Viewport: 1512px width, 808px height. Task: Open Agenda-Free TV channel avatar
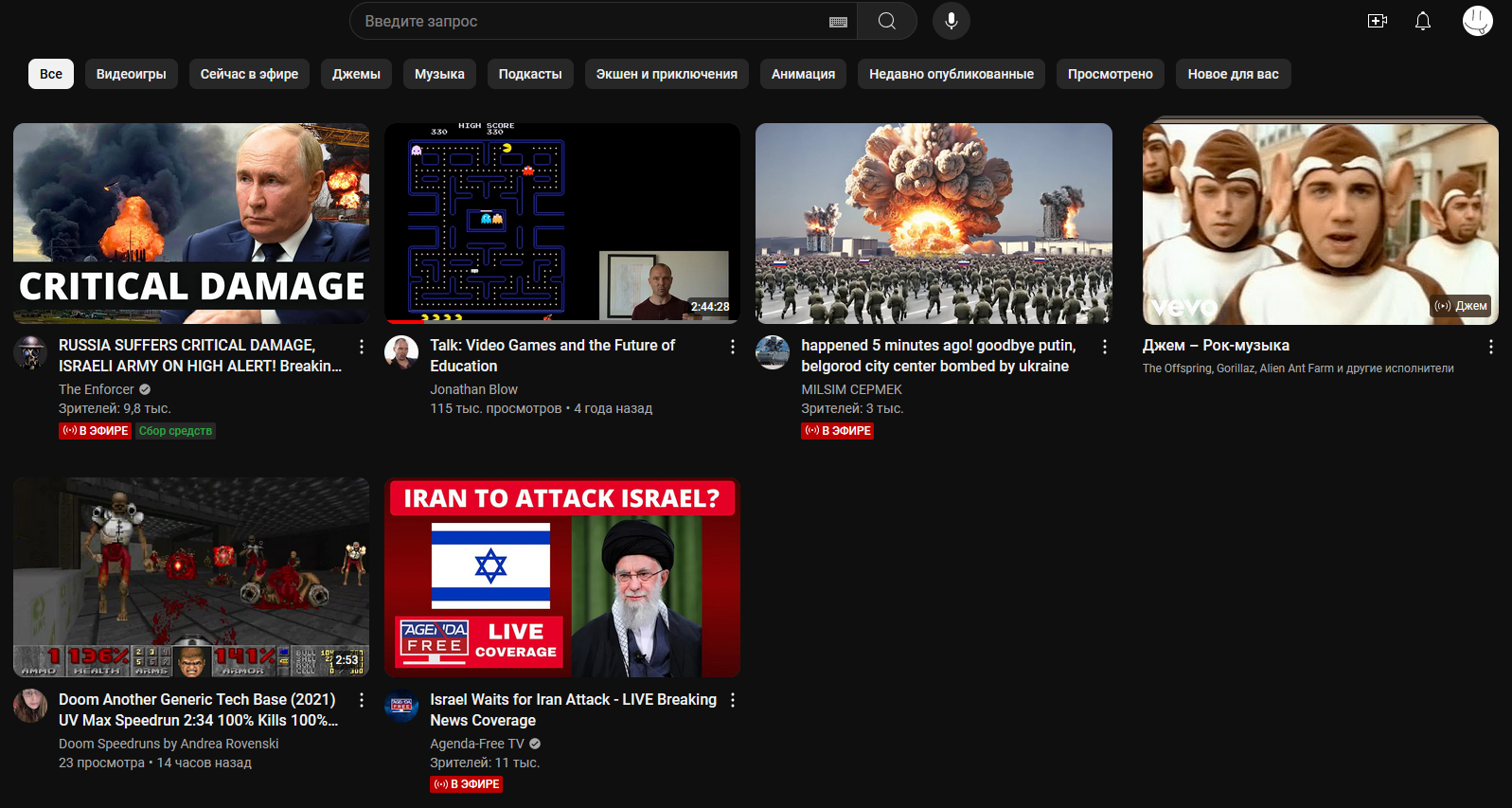point(401,706)
